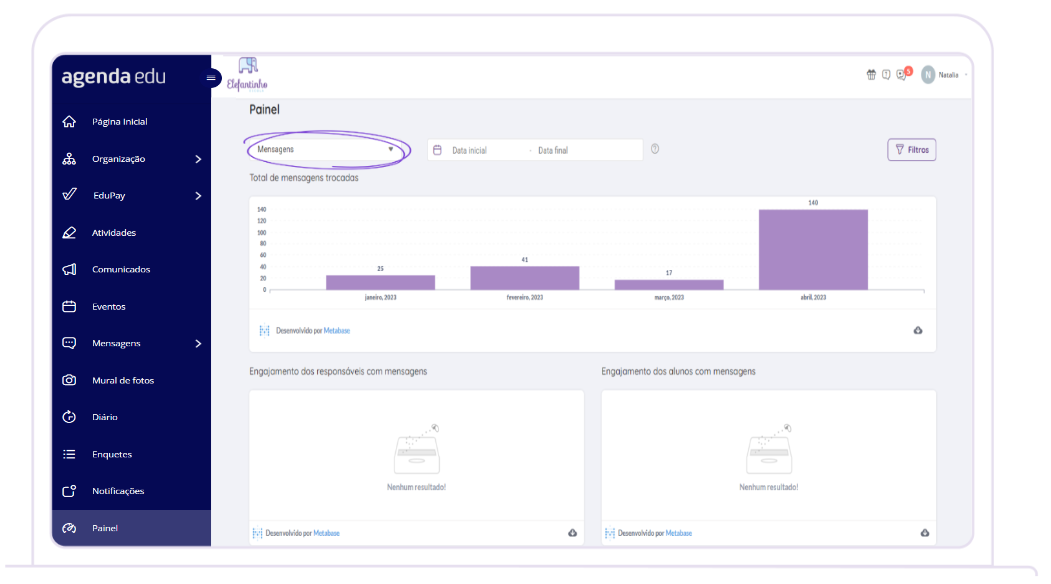
Task: Click the help question mark icon in header
Action: [x=886, y=75]
